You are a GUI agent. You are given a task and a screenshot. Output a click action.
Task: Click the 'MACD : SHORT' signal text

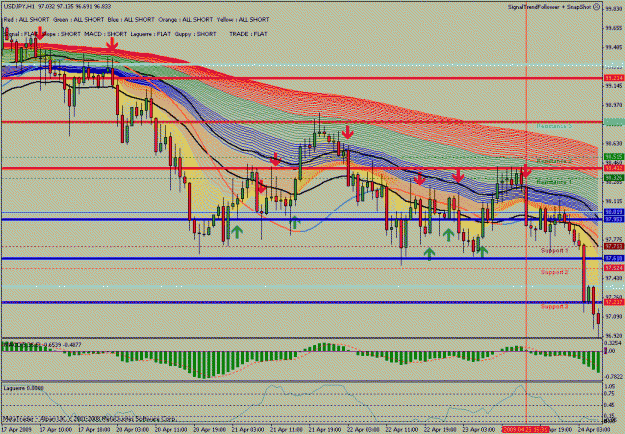tap(106, 34)
